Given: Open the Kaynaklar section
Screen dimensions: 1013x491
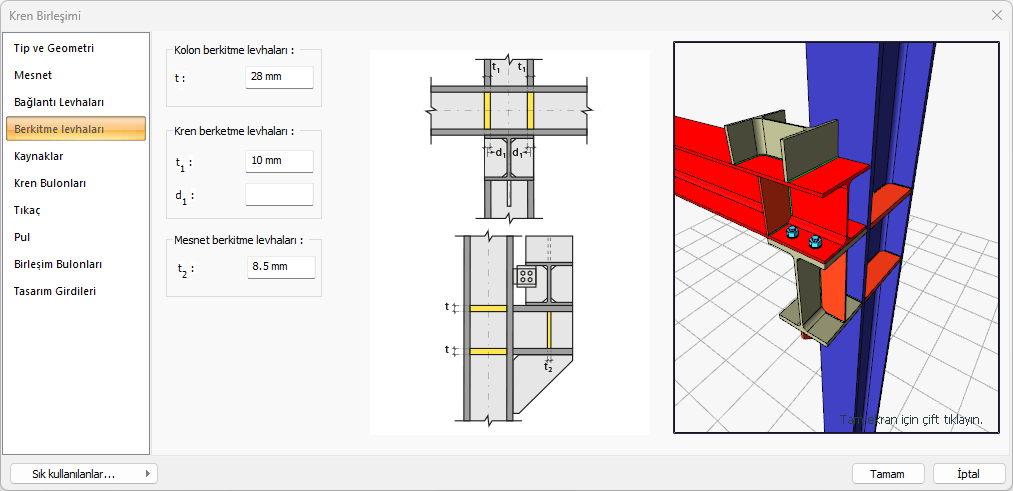Looking at the screenshot, I should [39, 156].
